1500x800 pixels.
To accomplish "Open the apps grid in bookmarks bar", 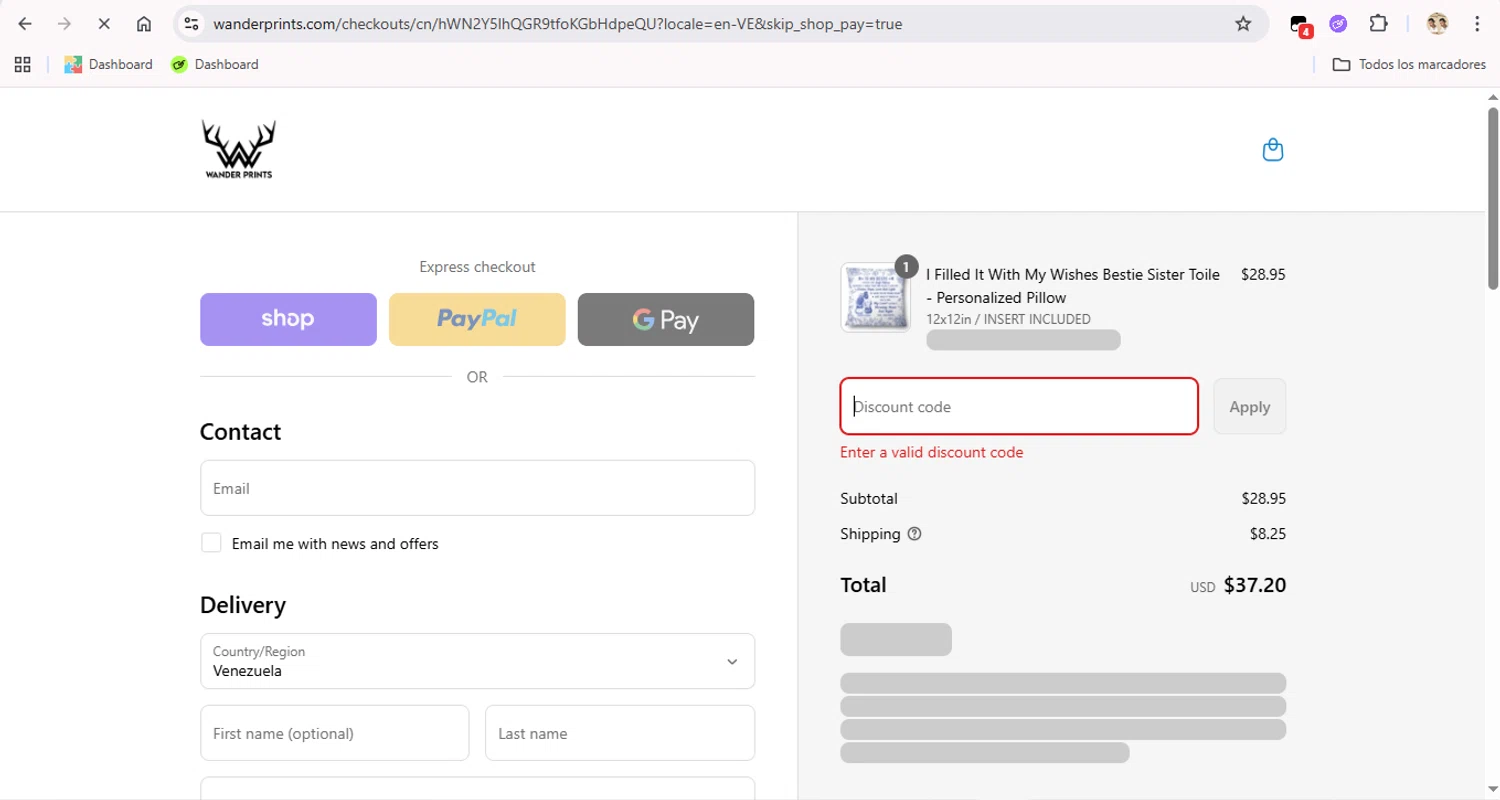I will pyautogui.click(x=22, y=64).
